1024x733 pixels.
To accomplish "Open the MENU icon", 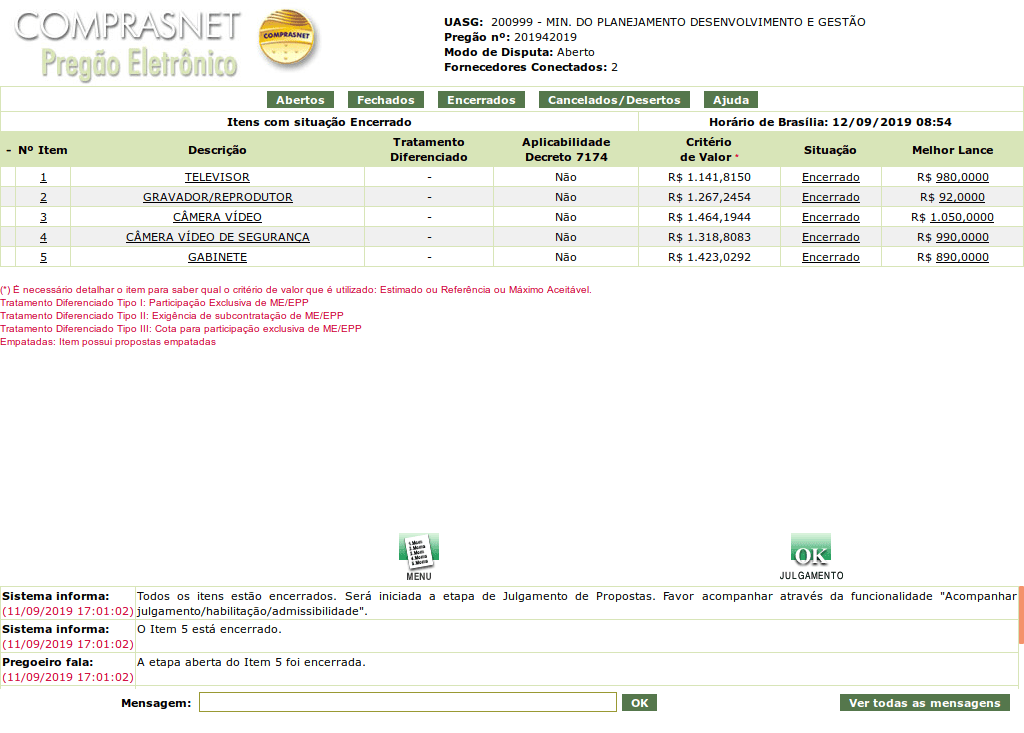I will [419, 556].
